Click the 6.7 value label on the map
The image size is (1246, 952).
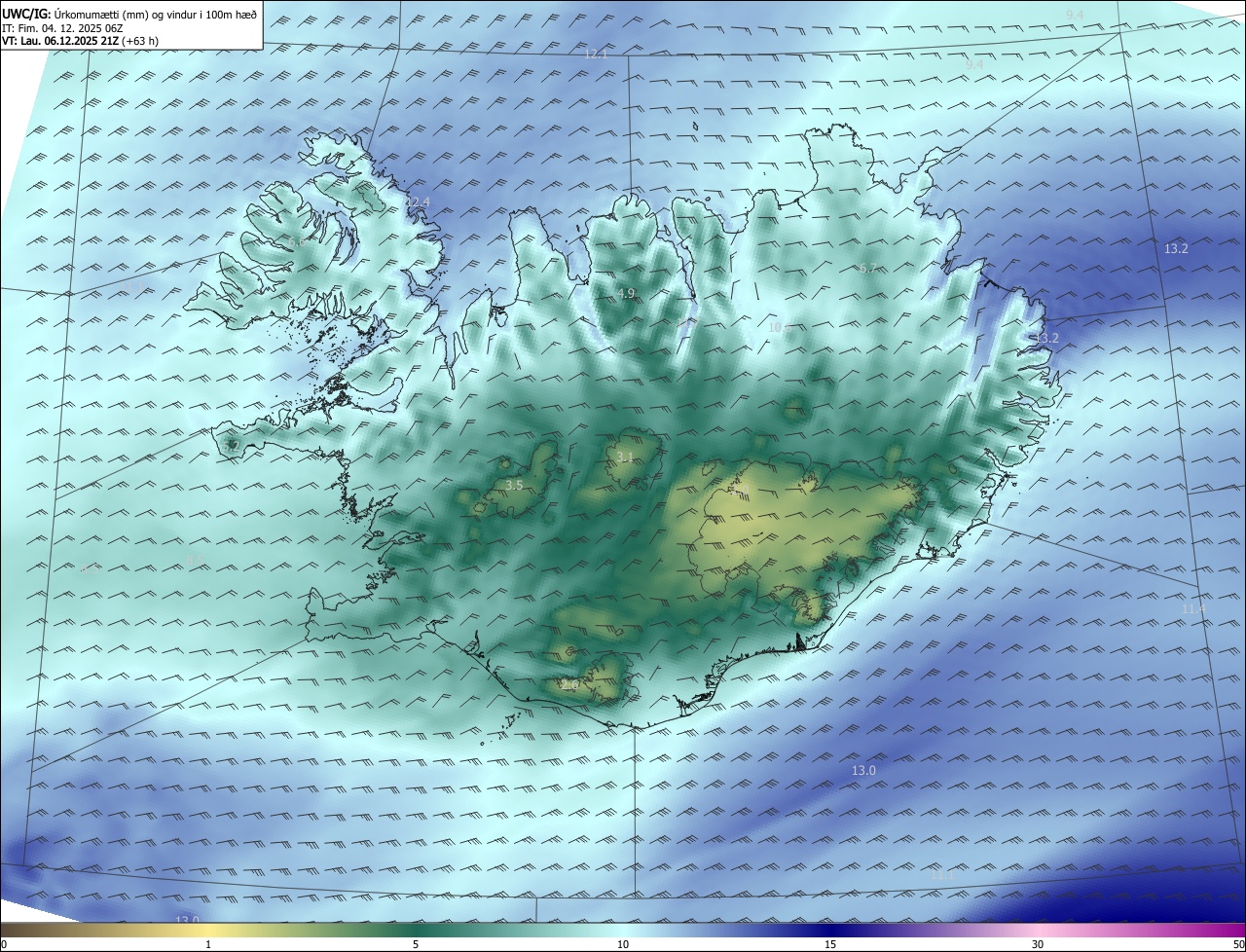point(868,268)
